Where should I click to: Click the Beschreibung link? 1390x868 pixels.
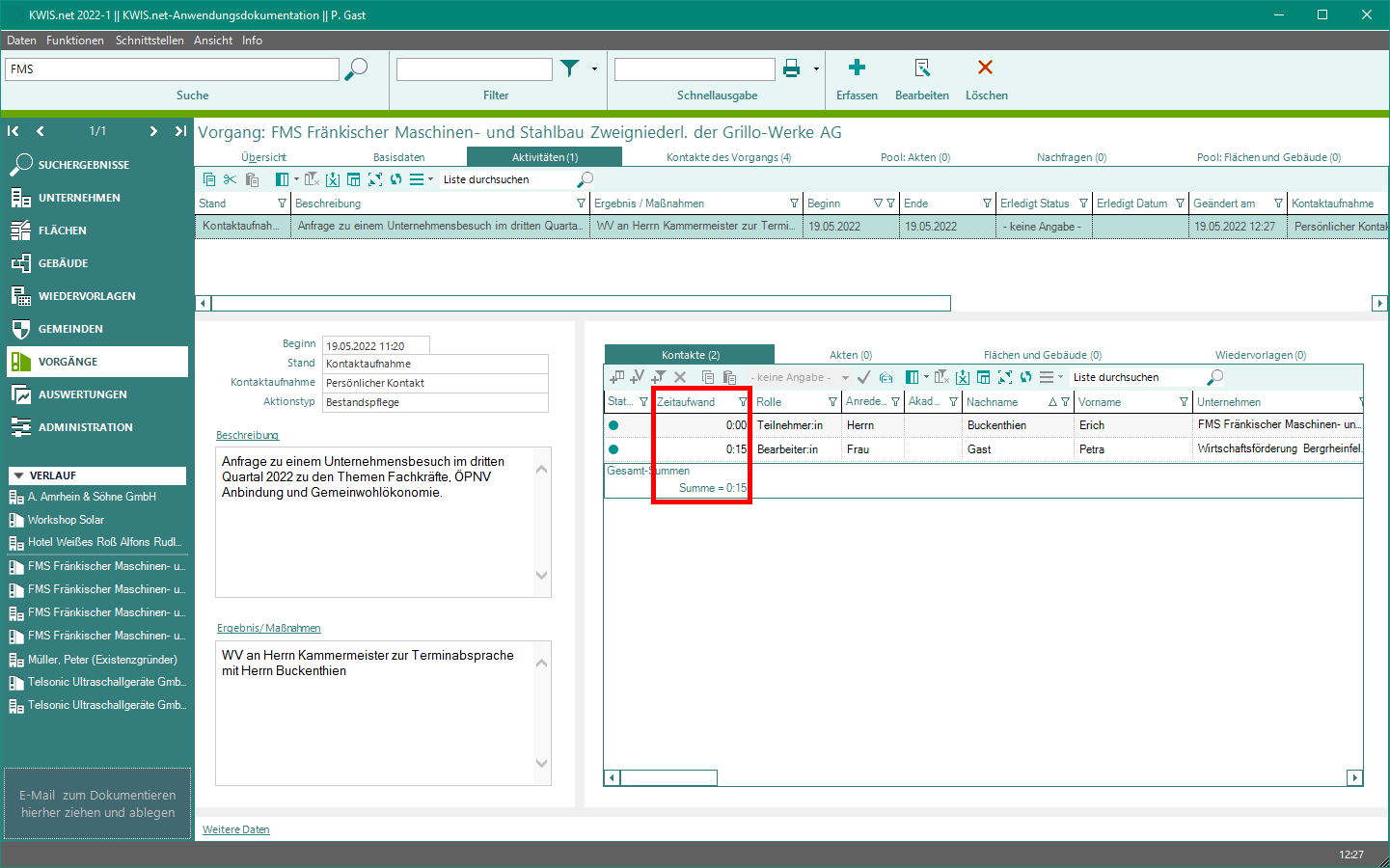[247, 435]
